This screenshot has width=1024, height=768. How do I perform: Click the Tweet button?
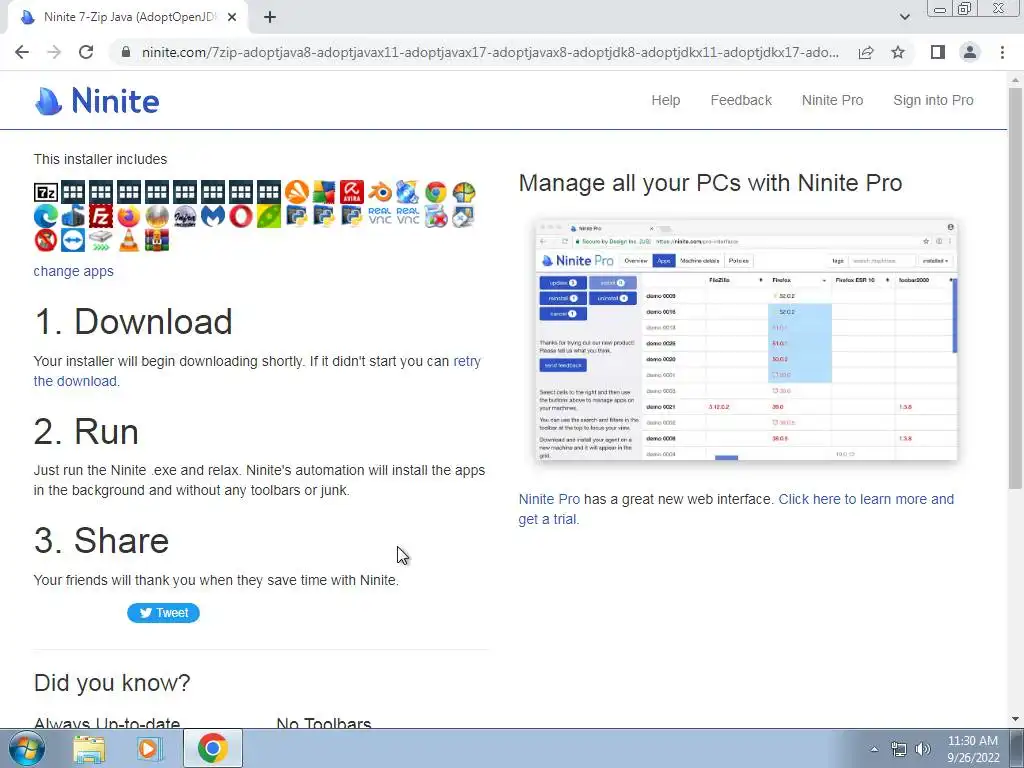point(163,613)
